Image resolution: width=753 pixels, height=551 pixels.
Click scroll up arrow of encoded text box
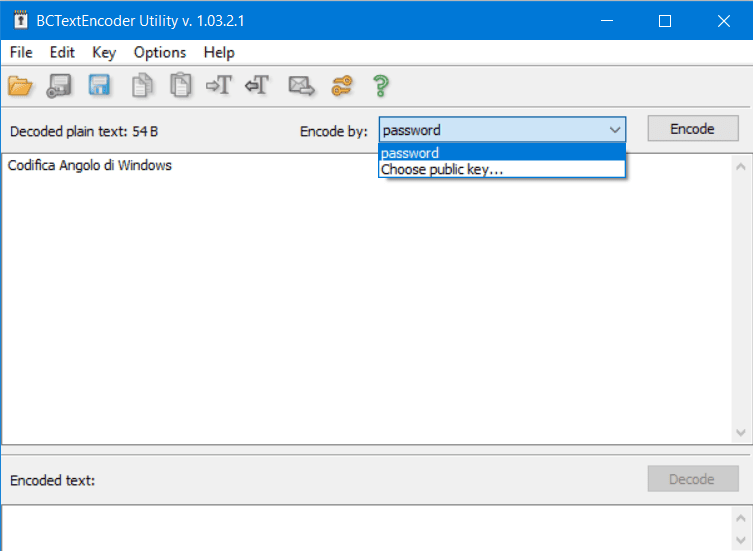[741, 518]
